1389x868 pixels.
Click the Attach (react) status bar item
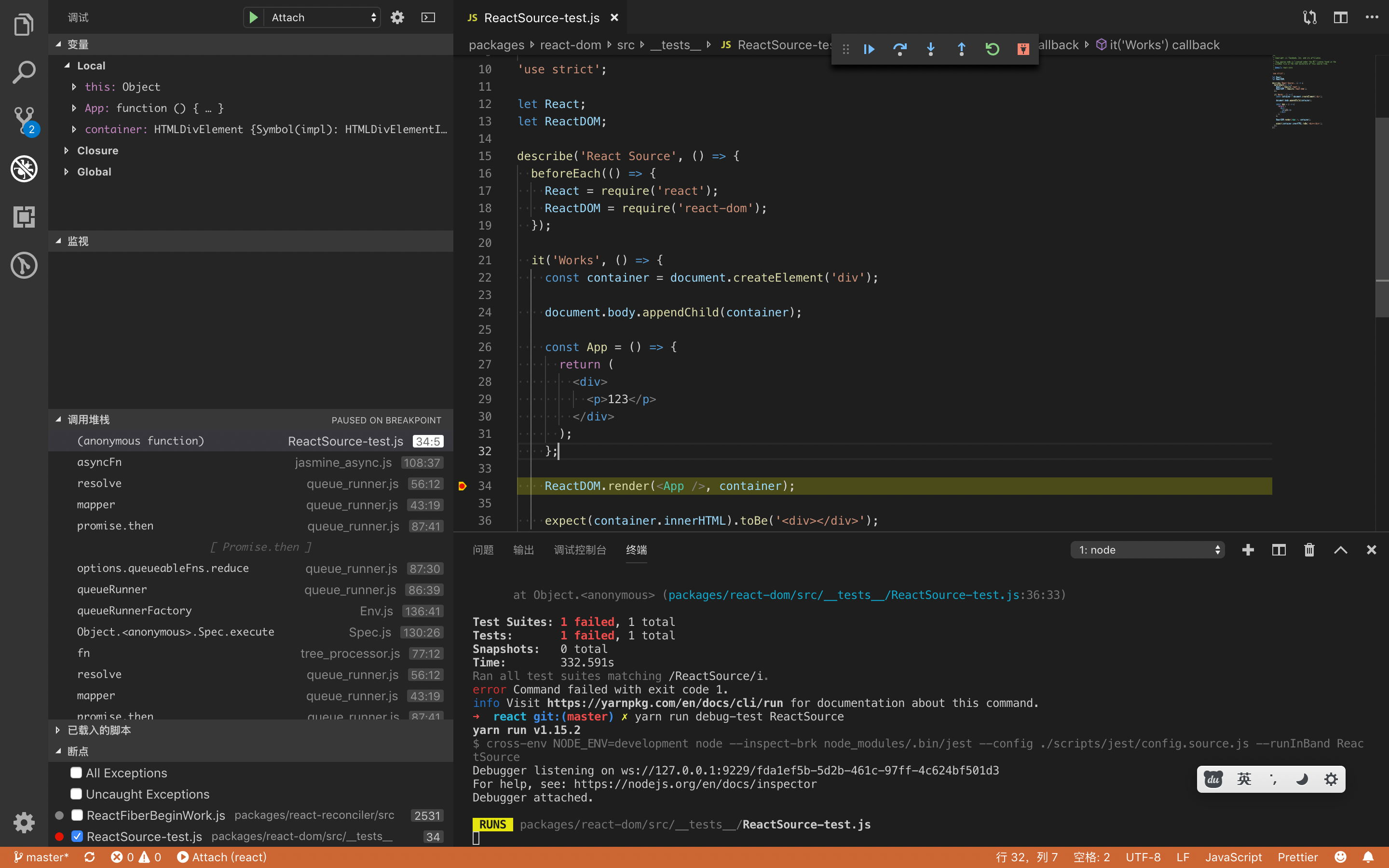[x=221, y=857]
